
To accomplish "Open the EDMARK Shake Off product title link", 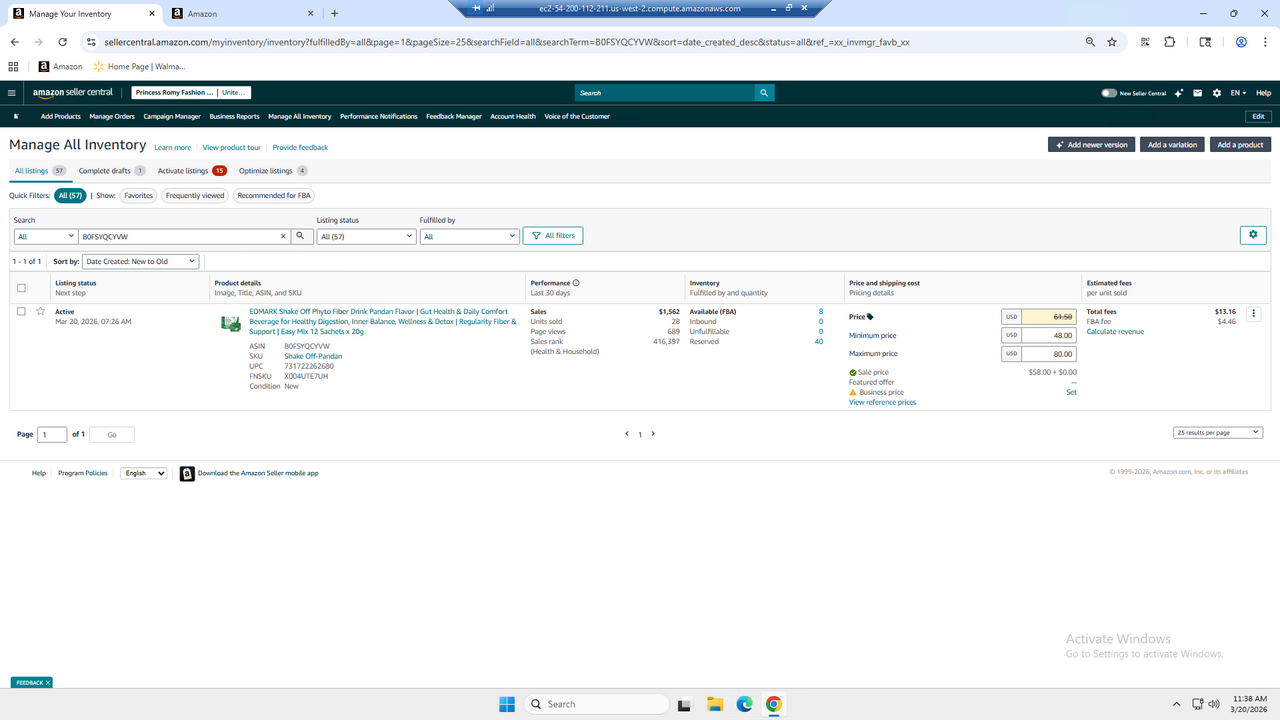I will click(383, 321).
